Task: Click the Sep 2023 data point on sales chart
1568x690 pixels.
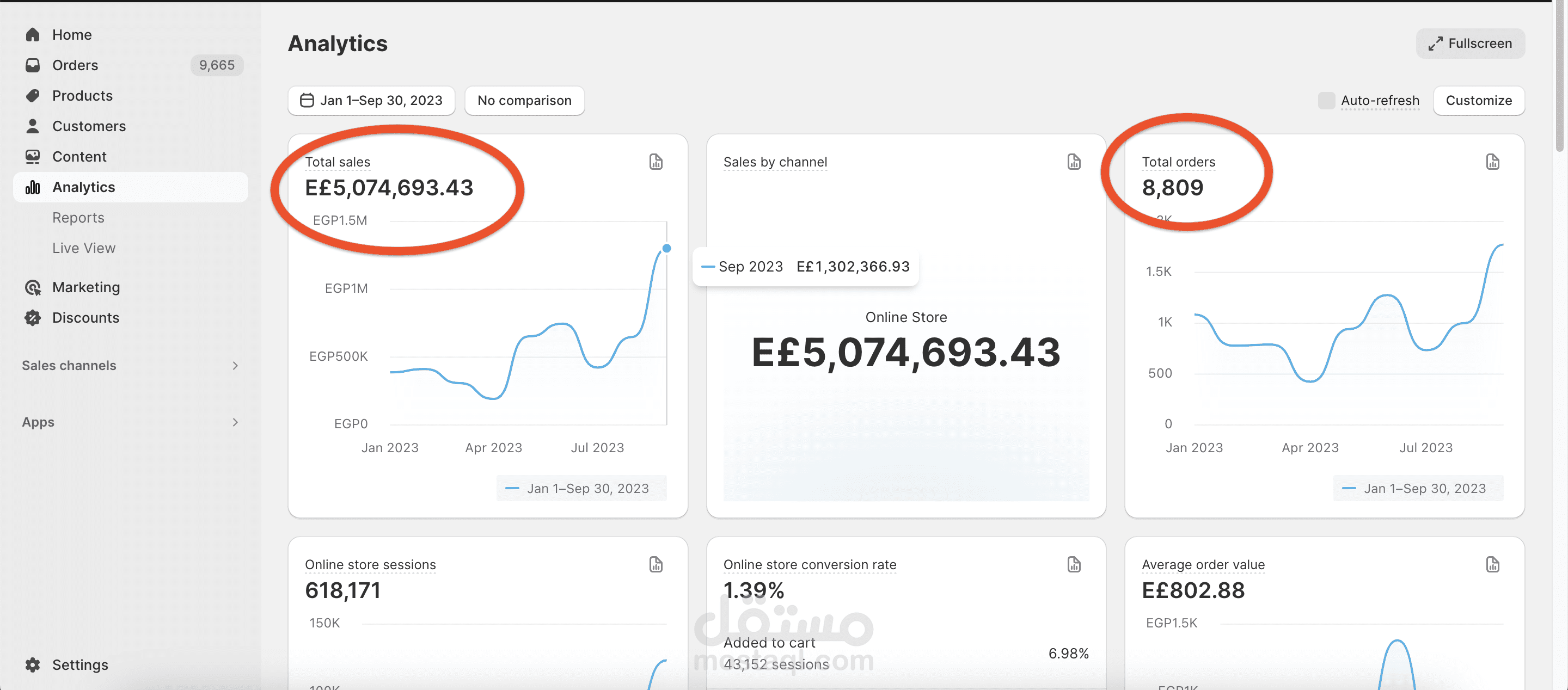Action: click(666, 248)
